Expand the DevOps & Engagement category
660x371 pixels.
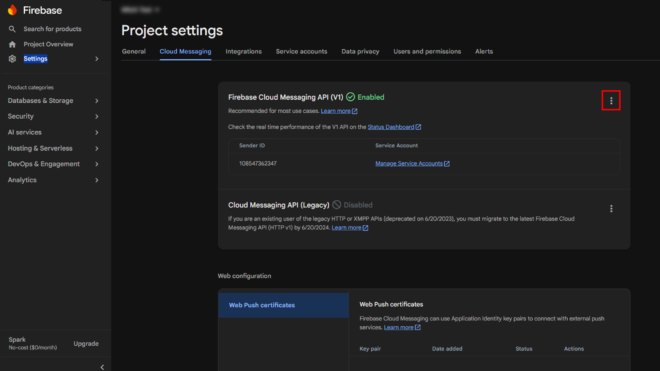pyautogui.click(x=97, y=164)
